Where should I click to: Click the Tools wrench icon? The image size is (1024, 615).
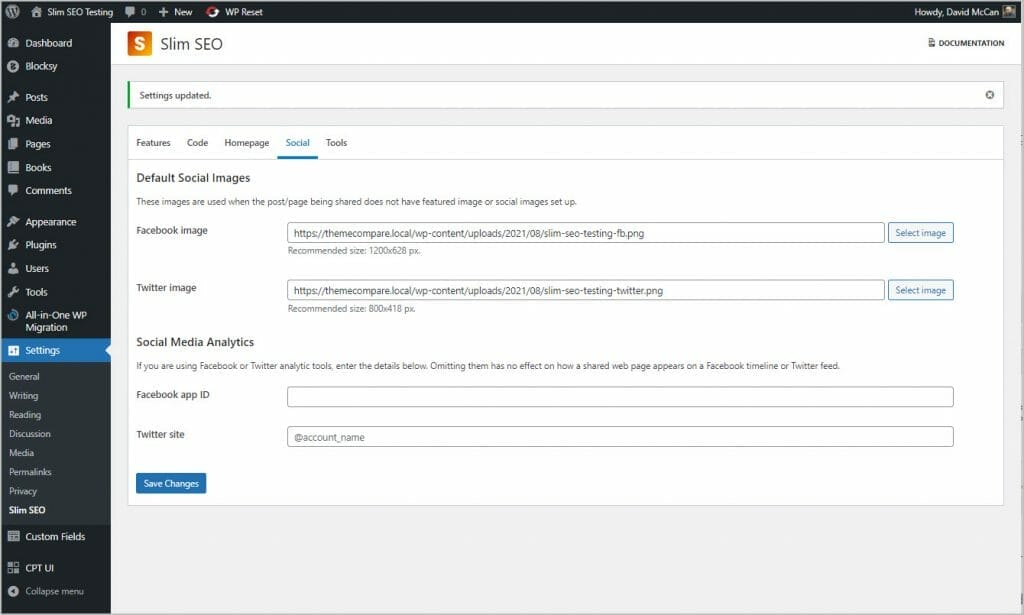(13, 292)
